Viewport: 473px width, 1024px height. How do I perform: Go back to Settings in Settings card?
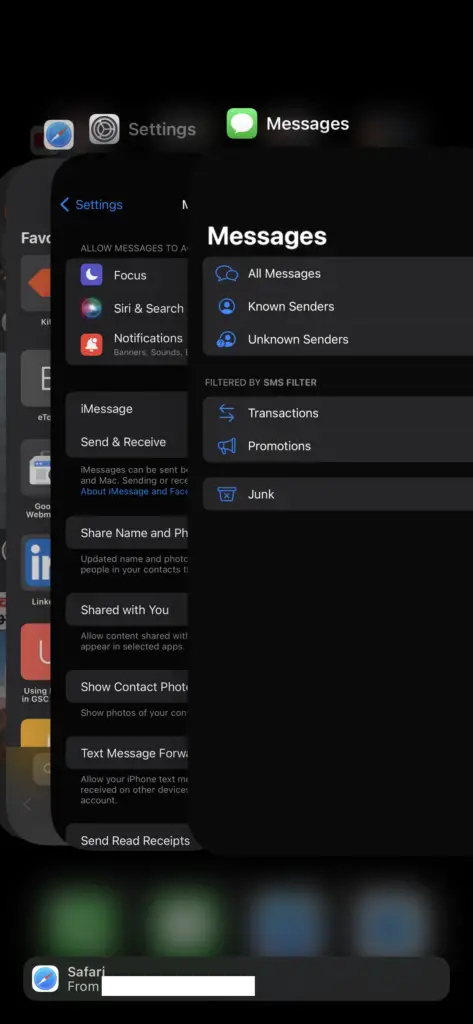[91, 204]
